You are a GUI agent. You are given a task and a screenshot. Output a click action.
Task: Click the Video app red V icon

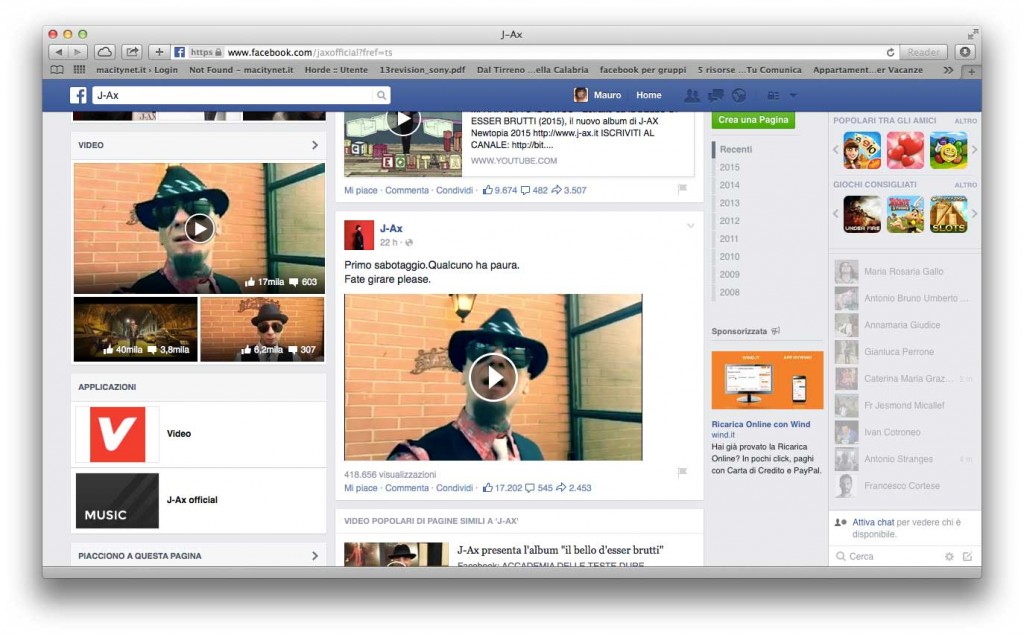click(118, 434)
